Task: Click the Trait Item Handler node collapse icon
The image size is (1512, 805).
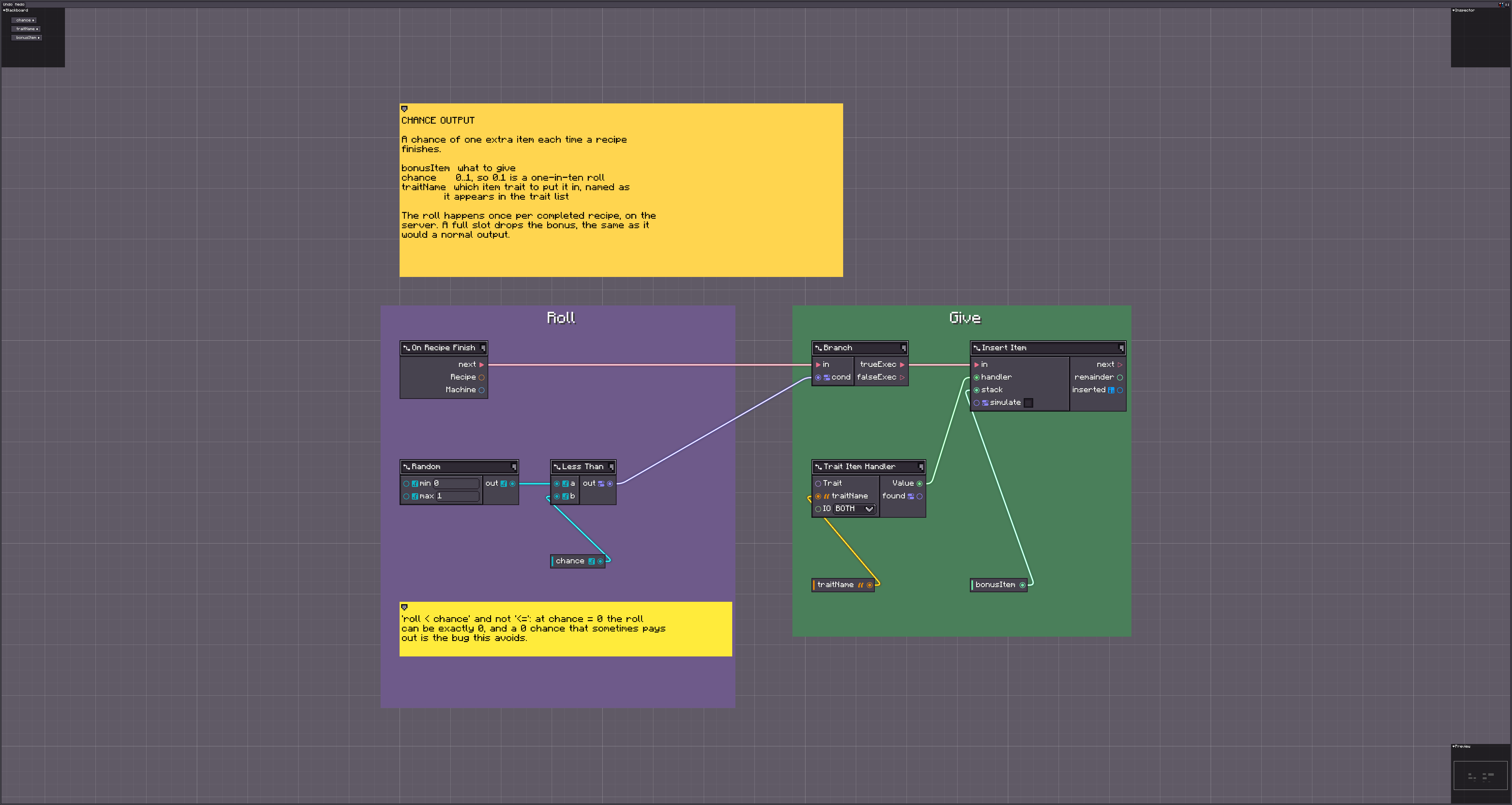Action: [x=920, y=467]
